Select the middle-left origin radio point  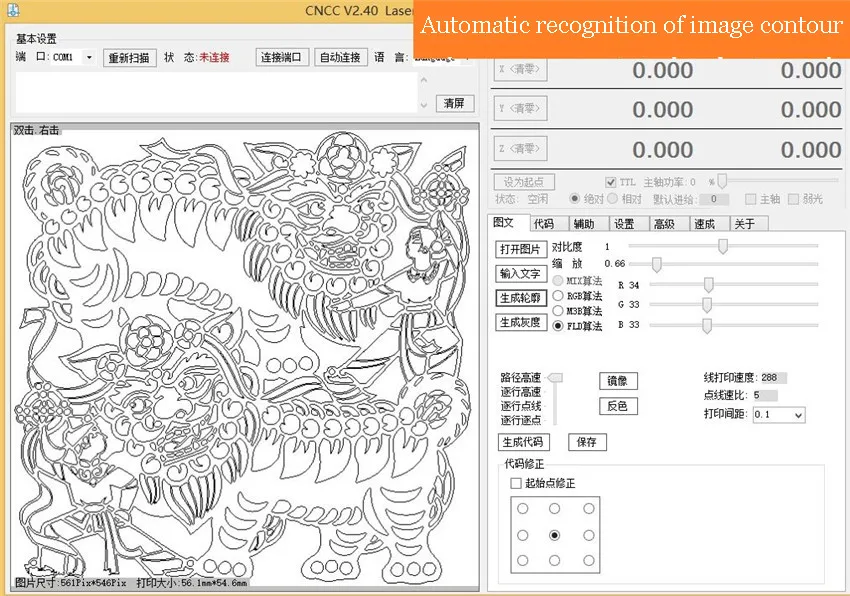(523, 535)
